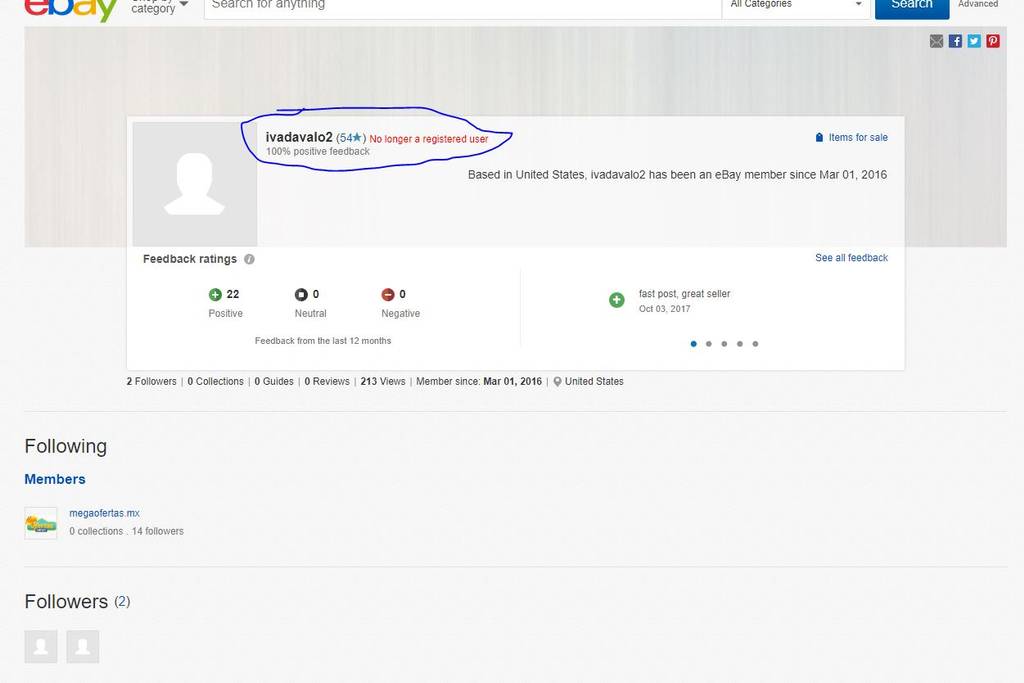Click the plus icon beside 'fast post, great seller'
Screen dimensions: 1024x683
[x=616, y=300]
